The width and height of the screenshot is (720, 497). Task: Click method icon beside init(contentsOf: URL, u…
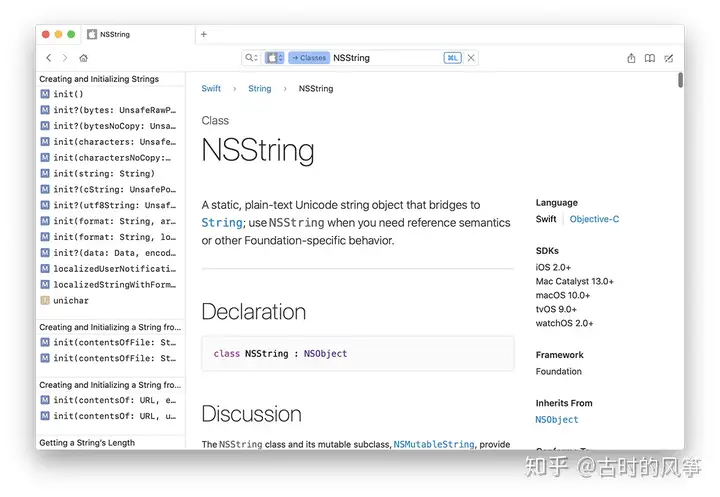tap(45, 416)
